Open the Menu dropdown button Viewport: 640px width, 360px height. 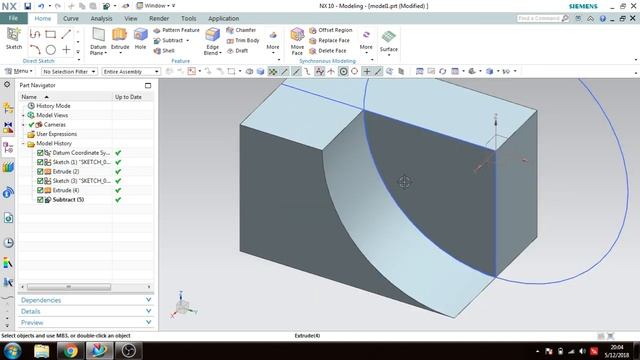pyautogui.click(x=19, y=71)
